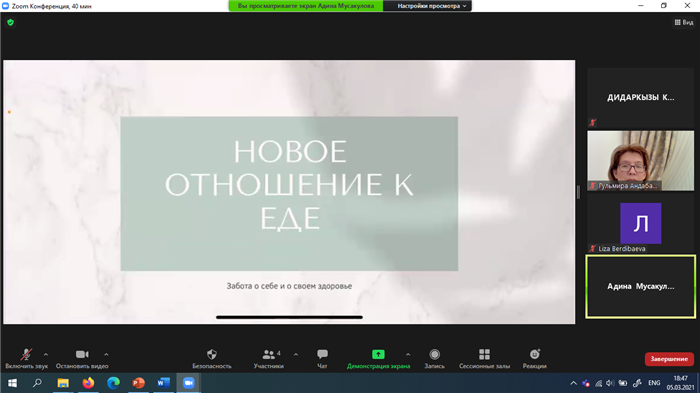This screenshot has width=700, height=393.
Task: Click Zoom icon in taskbar
Action: pyautogui.click(x=188, y=383)
